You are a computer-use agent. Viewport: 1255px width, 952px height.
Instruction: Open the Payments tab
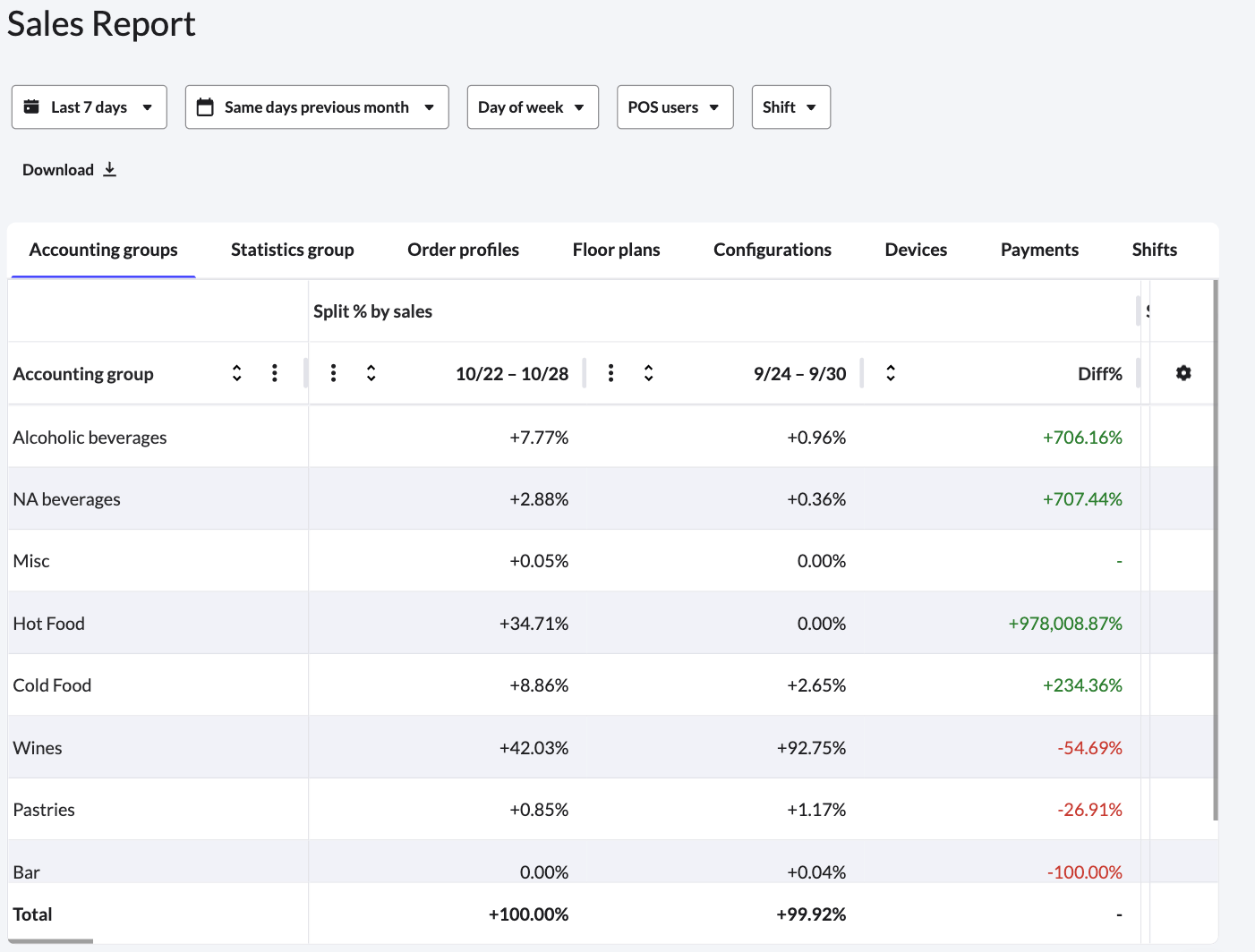(x=1038, y=250)
